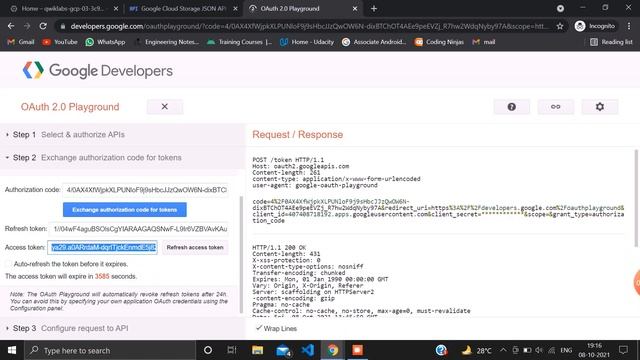Go back with browser back arrow
Screen dimensions: 640x360
(11, 26)
